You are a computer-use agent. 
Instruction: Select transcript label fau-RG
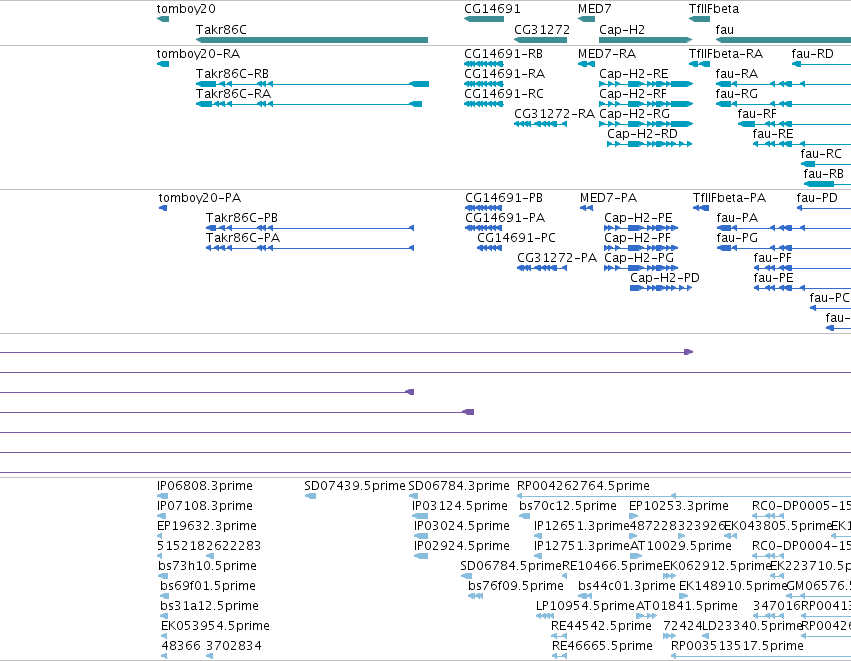click(x=736, y=94)
